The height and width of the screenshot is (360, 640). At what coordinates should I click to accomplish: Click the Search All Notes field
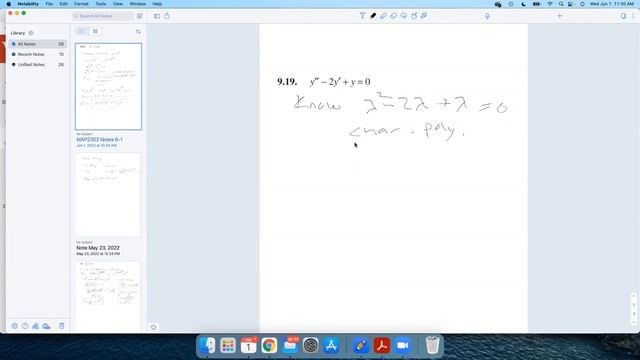[x=103, y=16]
